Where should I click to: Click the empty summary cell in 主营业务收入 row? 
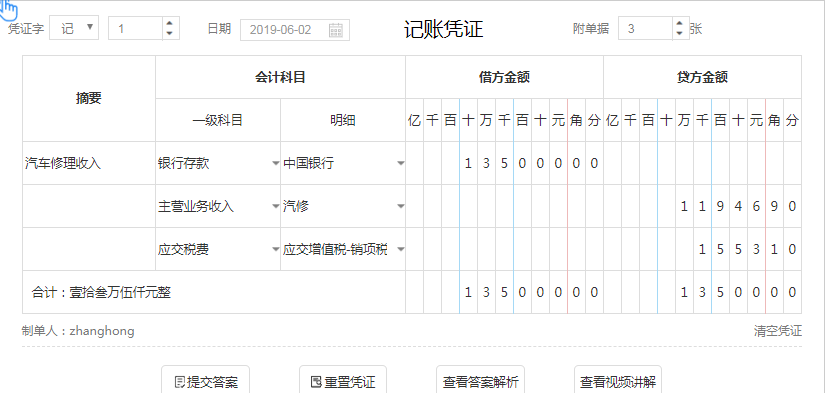(x=89, y=206)
